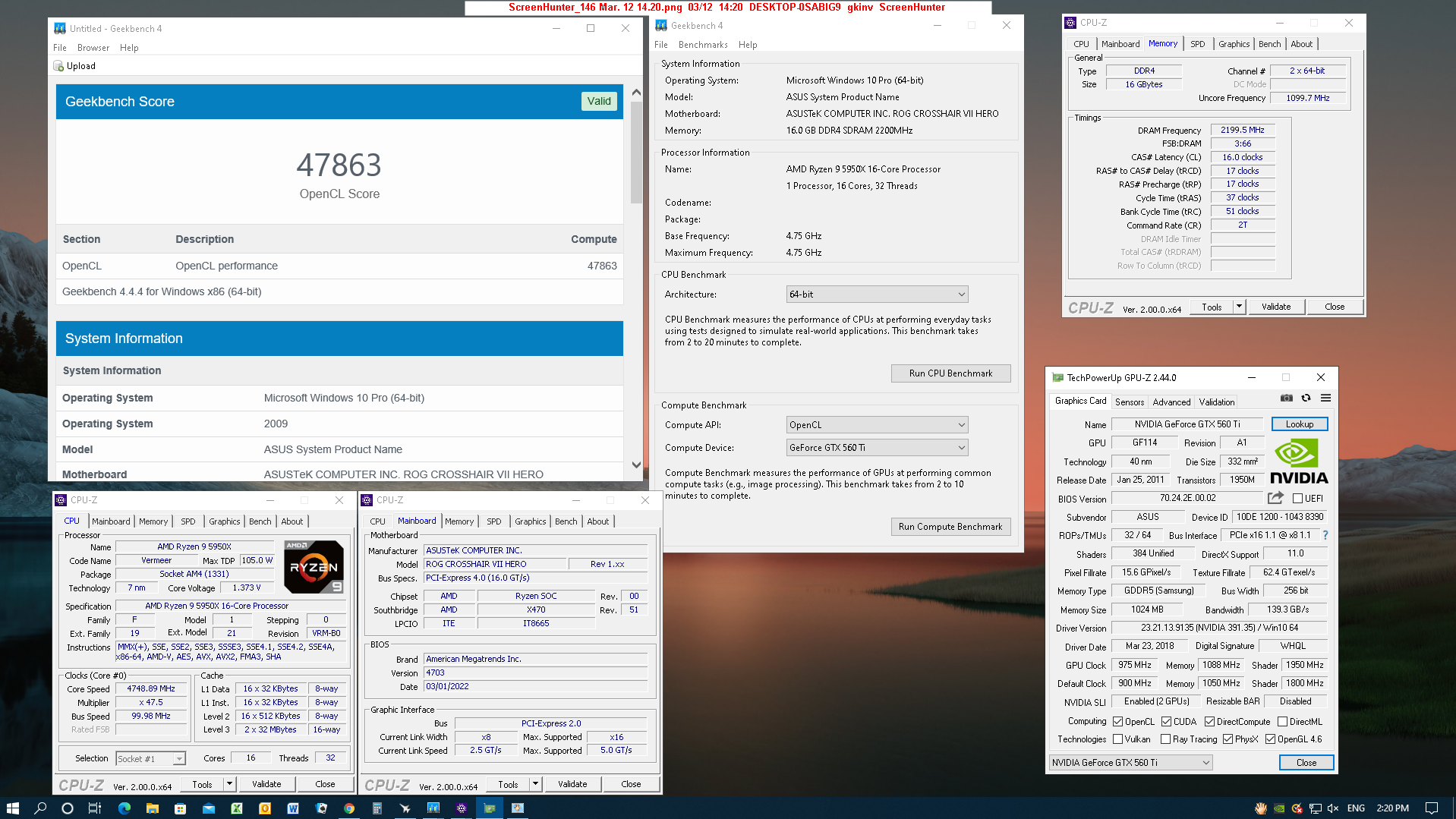Open Calculator from the taskbar

point(377,808)
